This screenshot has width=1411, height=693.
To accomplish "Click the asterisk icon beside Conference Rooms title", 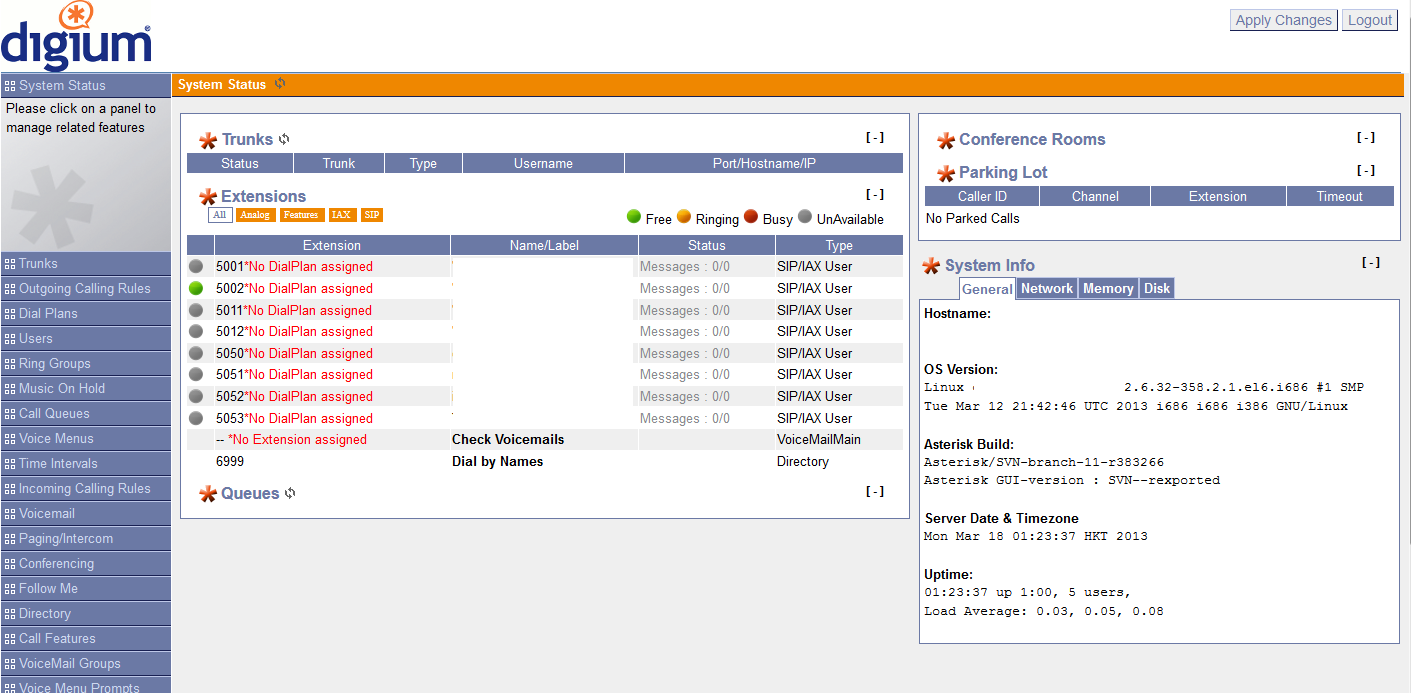I will tap(946, 141).
